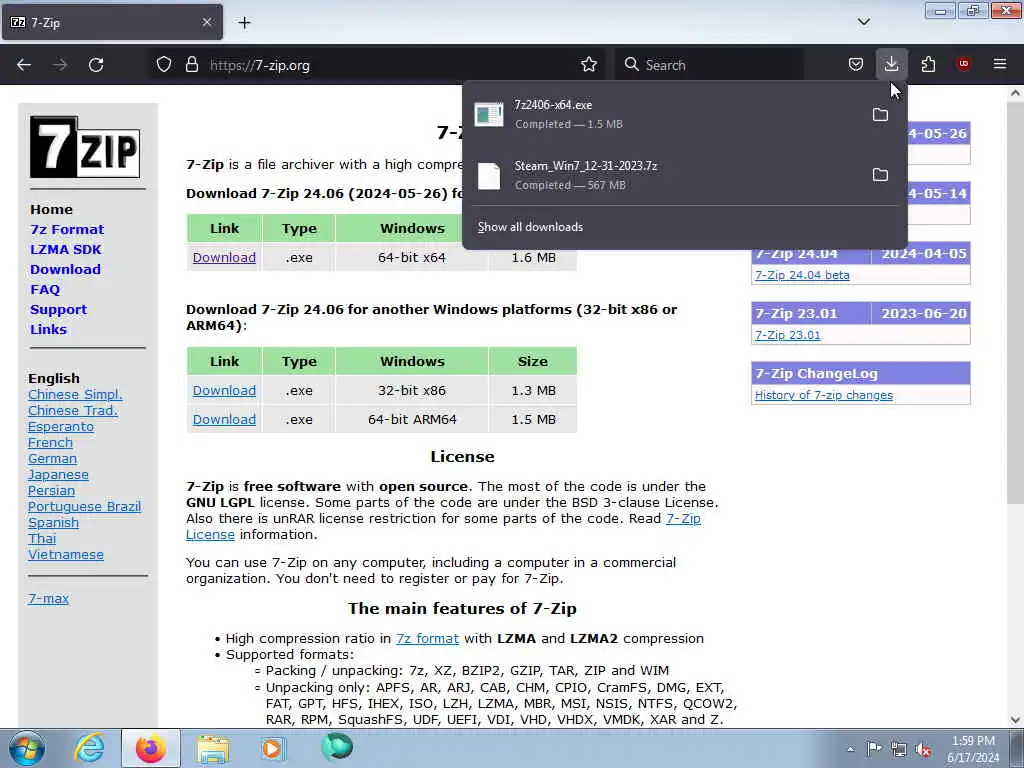Switch language to French
Image resolution: width=1024 pixels, height=768 pixels.
tap(50, 443)
